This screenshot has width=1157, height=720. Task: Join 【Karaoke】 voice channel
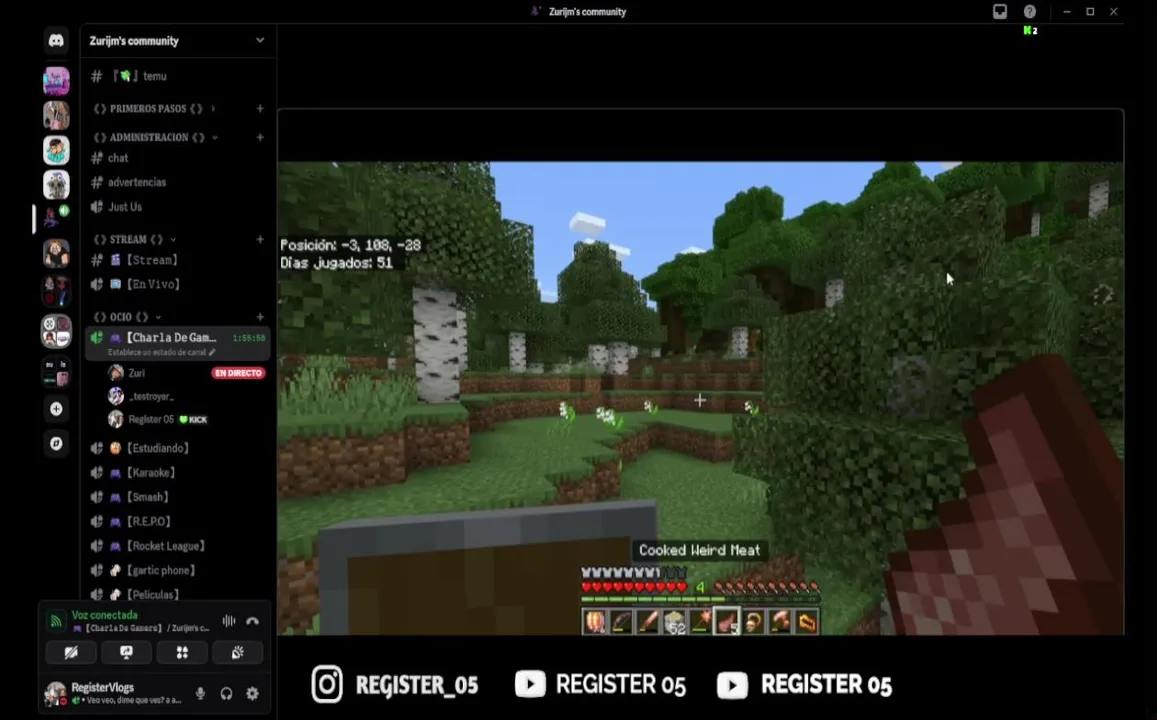(x=177, y=472)
